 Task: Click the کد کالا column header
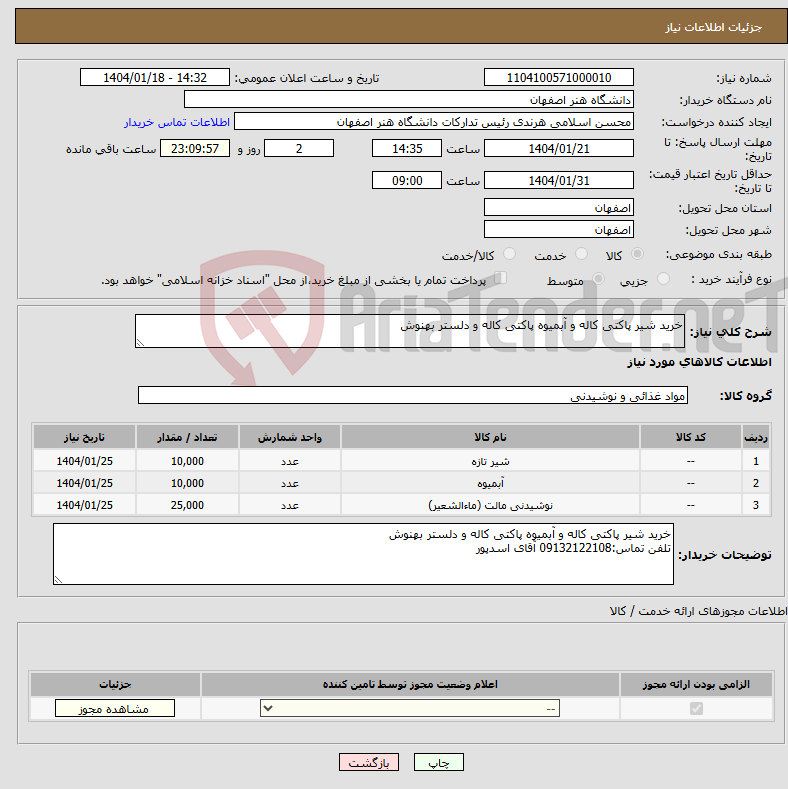coord(690,437)
